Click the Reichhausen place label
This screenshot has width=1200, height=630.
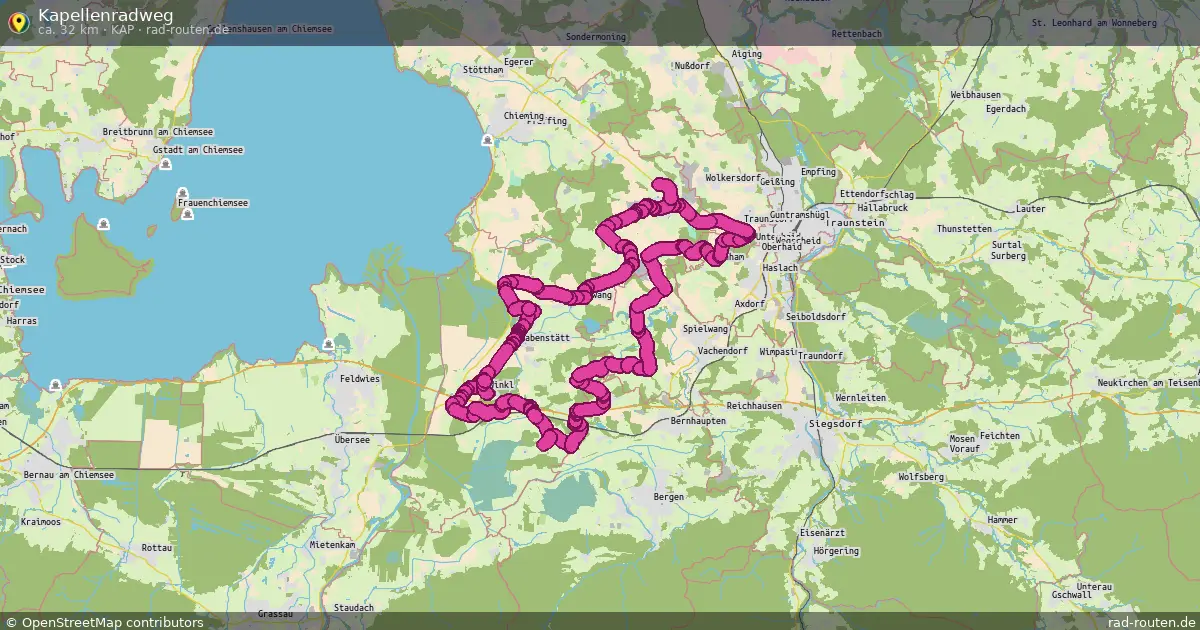tap(754, 407)
